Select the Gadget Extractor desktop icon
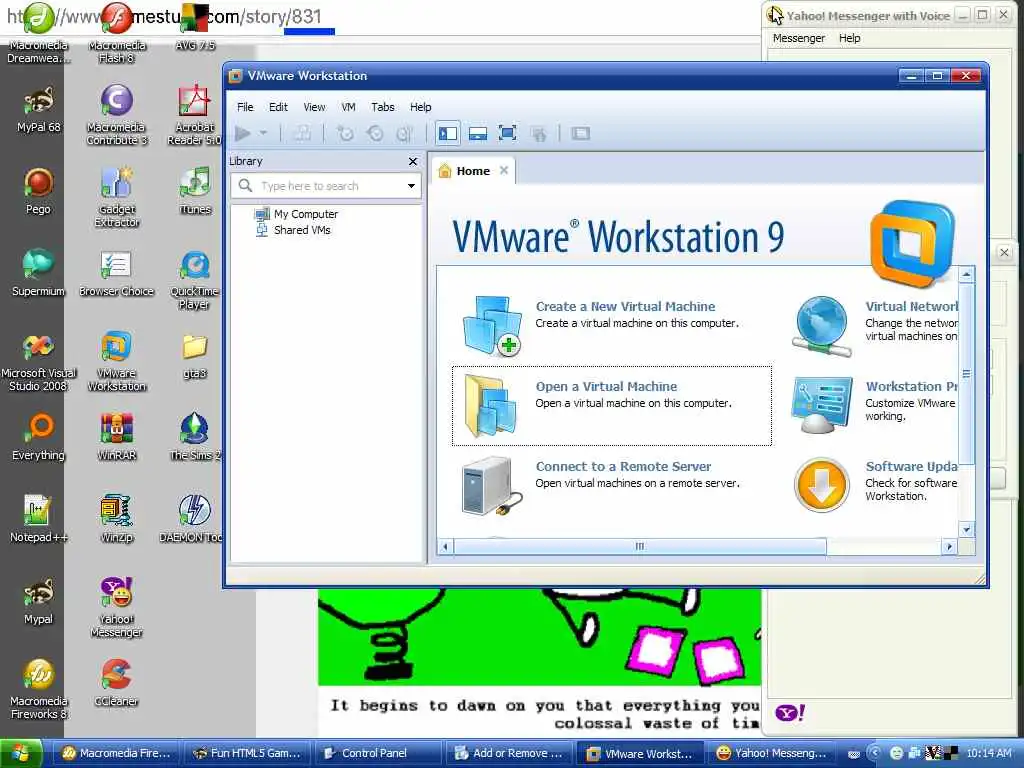Screen dimensions: 1024x768 tap(116, 197)
